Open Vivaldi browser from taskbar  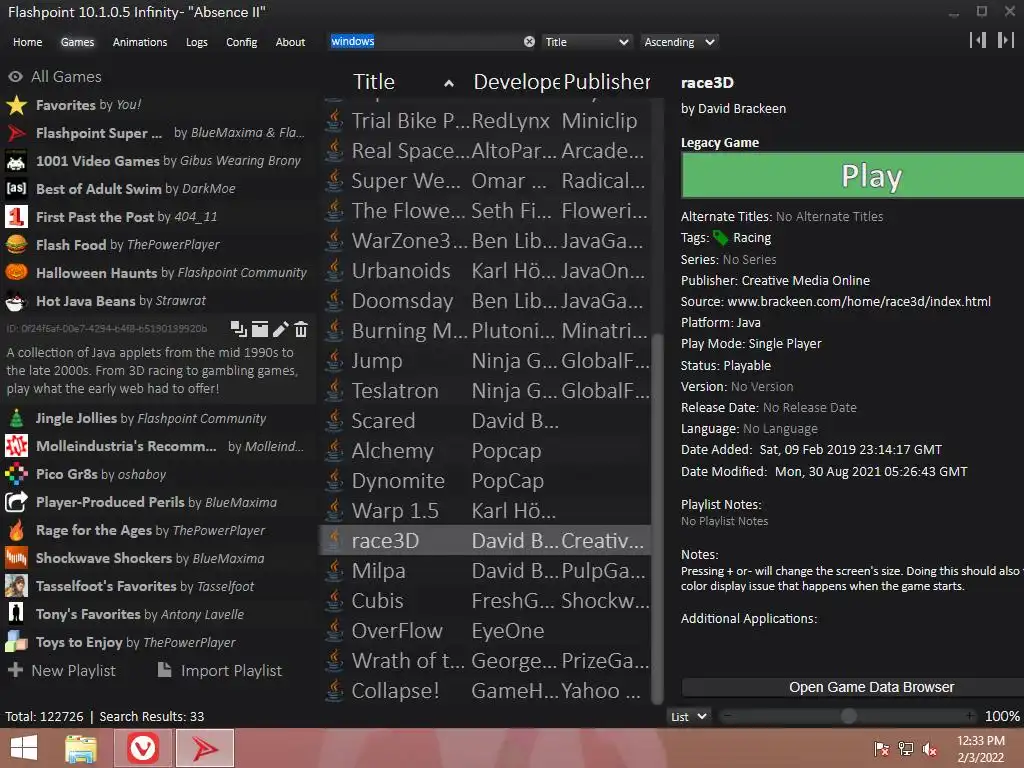point(143,748)
